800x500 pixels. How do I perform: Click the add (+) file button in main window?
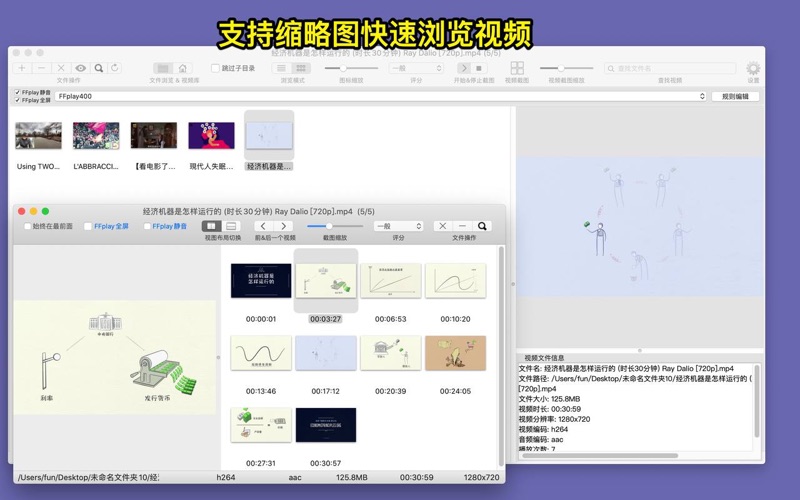pyautogui.click(x=22, y=68)
